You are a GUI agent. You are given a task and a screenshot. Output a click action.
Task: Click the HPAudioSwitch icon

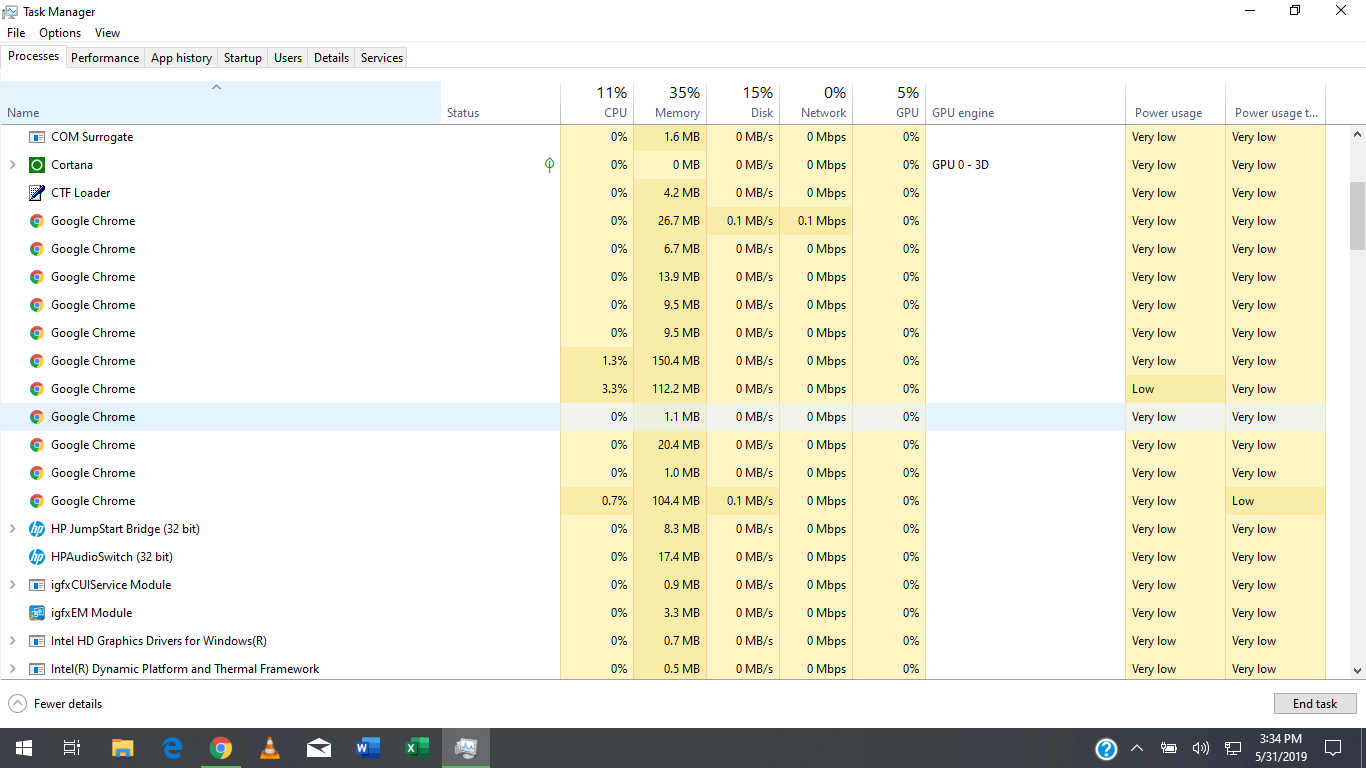pyautogui.click(x=37, y=557)
